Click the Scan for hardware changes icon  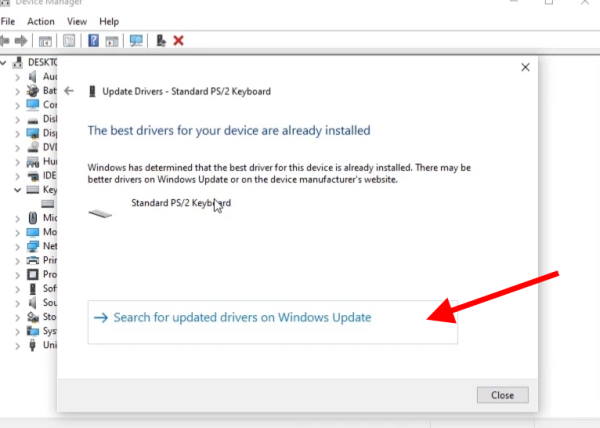tap(136, 41)
